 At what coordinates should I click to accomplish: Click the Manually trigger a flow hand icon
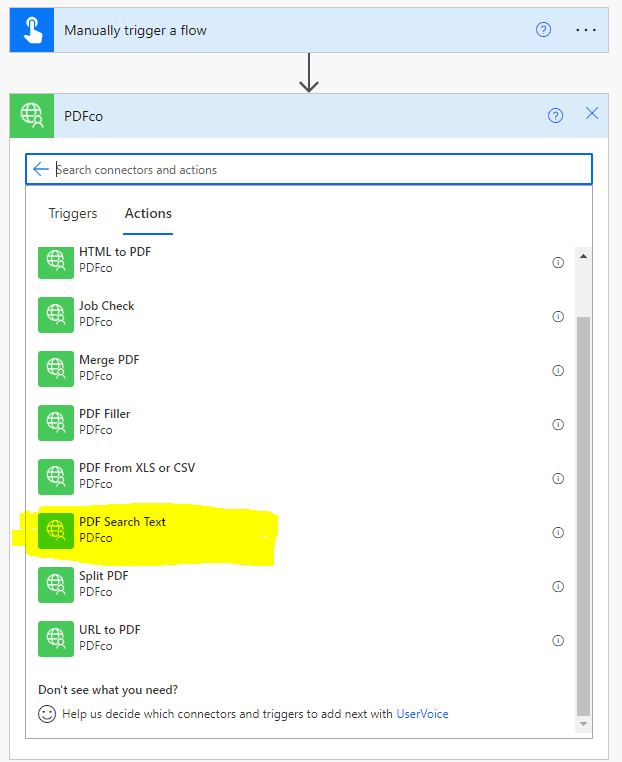[30, 30]
